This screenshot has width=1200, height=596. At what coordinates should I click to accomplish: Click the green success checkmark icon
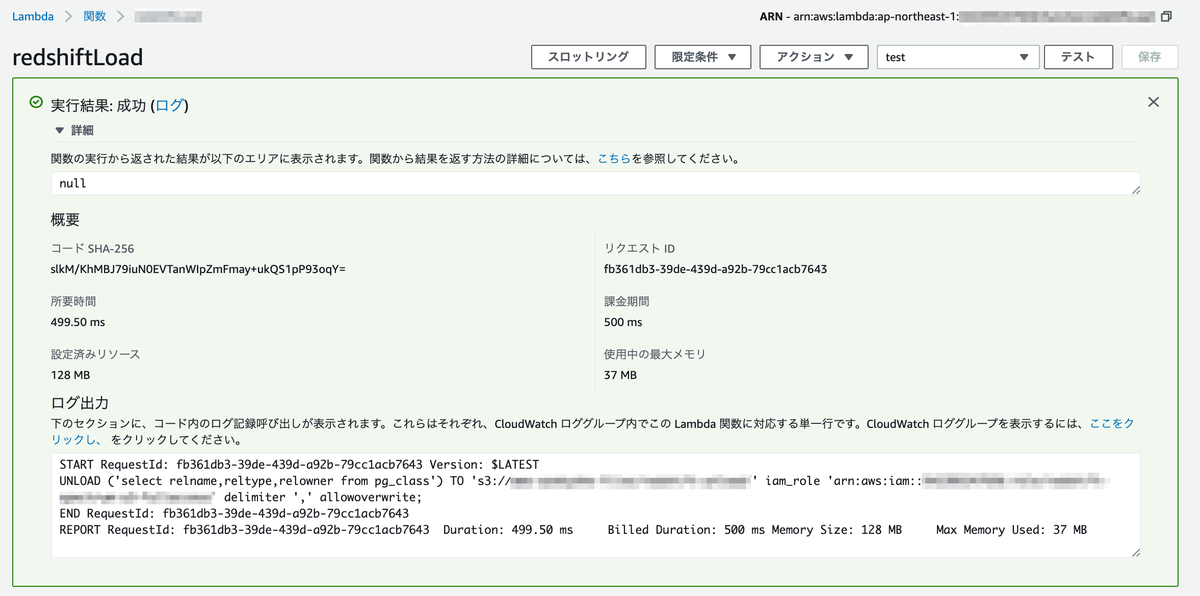click(36, 103)
